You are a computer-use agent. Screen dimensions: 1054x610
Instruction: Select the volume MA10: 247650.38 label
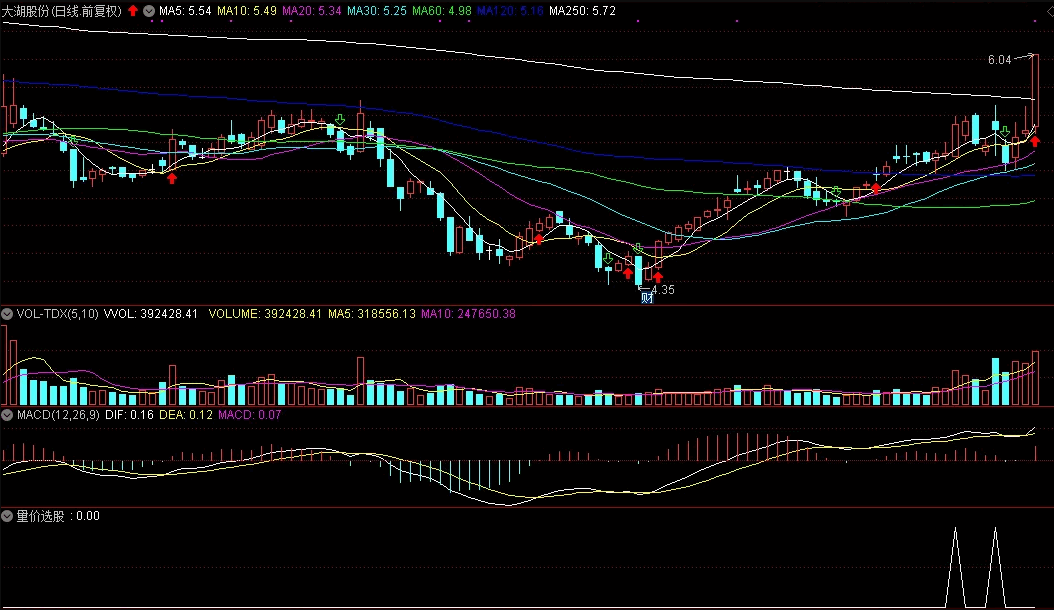[x=469, y=314]
